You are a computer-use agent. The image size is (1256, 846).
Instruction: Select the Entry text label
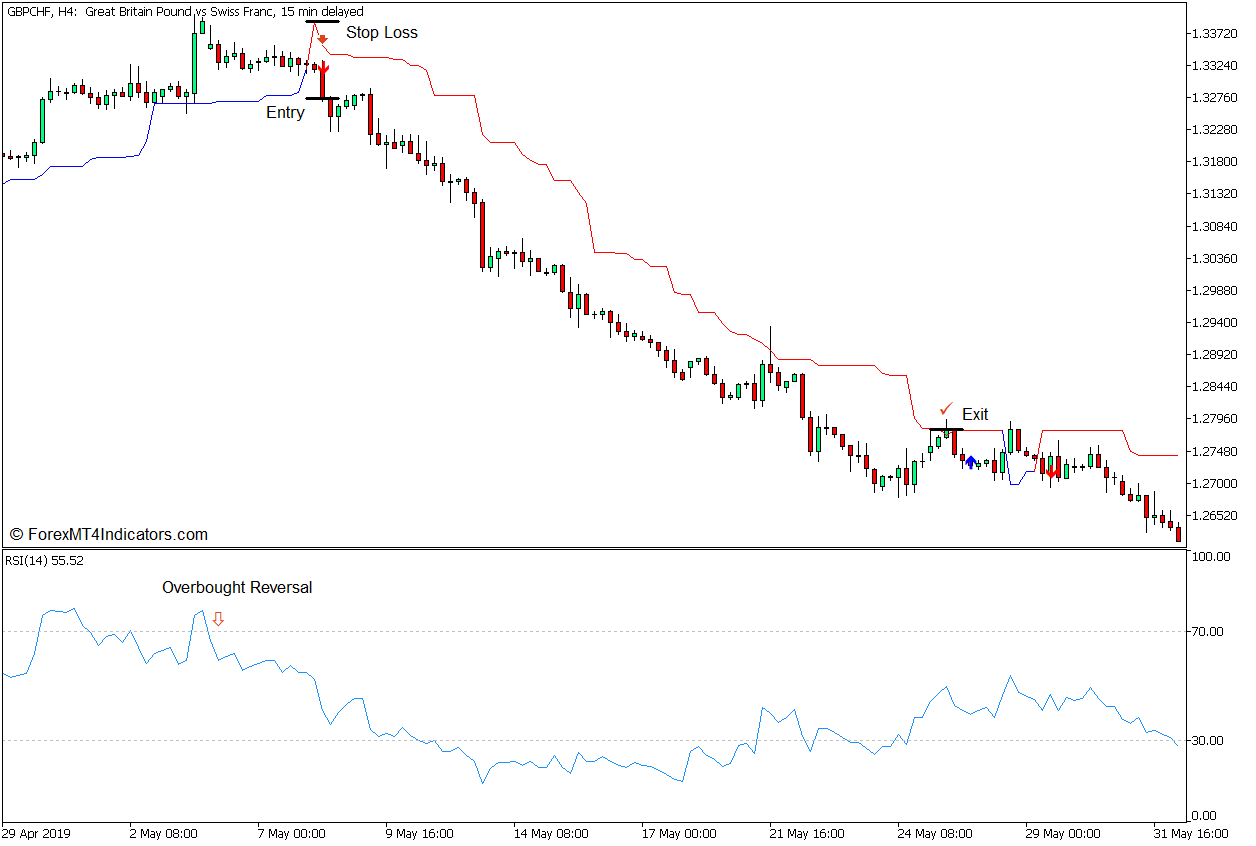point(285,113)
